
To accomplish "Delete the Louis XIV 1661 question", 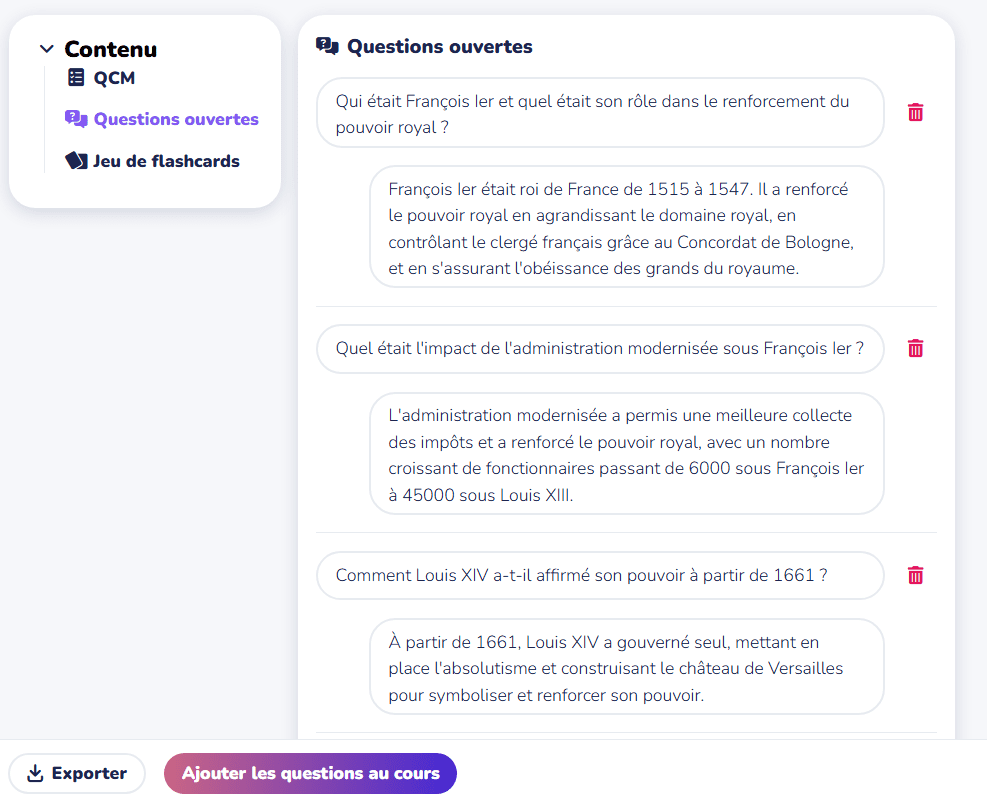I will 915,575.
